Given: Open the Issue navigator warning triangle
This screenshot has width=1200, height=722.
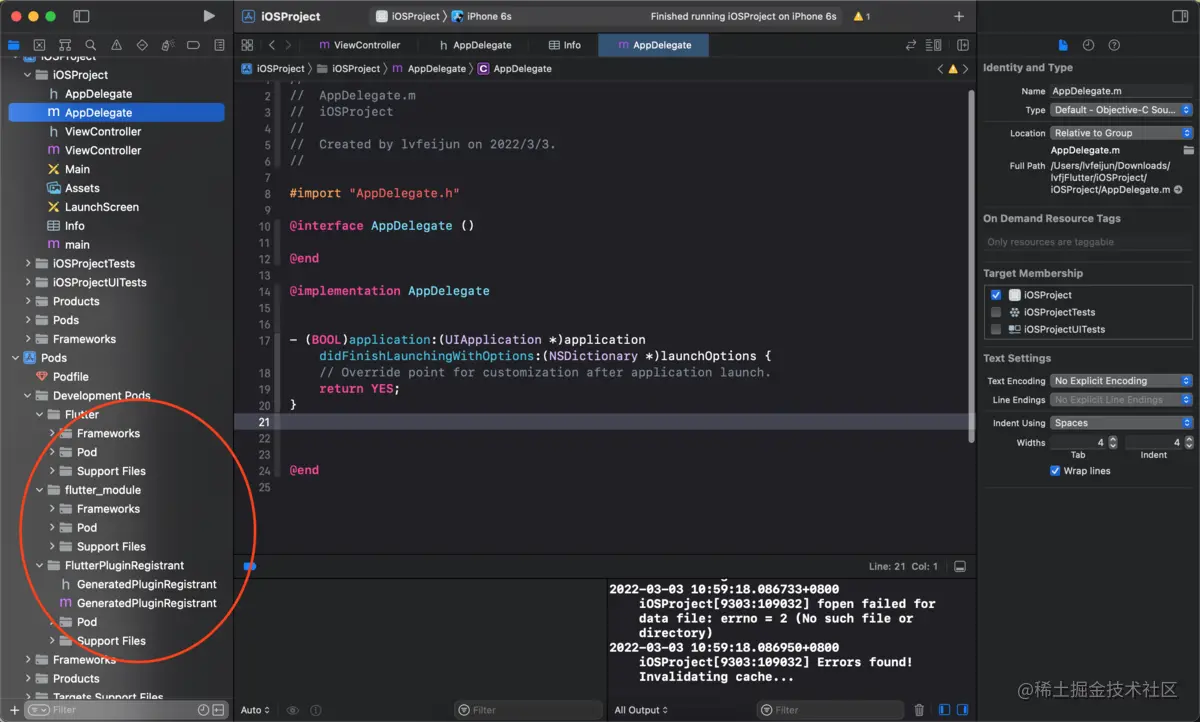Looking at the screenshot, I should tap(116, 45).
